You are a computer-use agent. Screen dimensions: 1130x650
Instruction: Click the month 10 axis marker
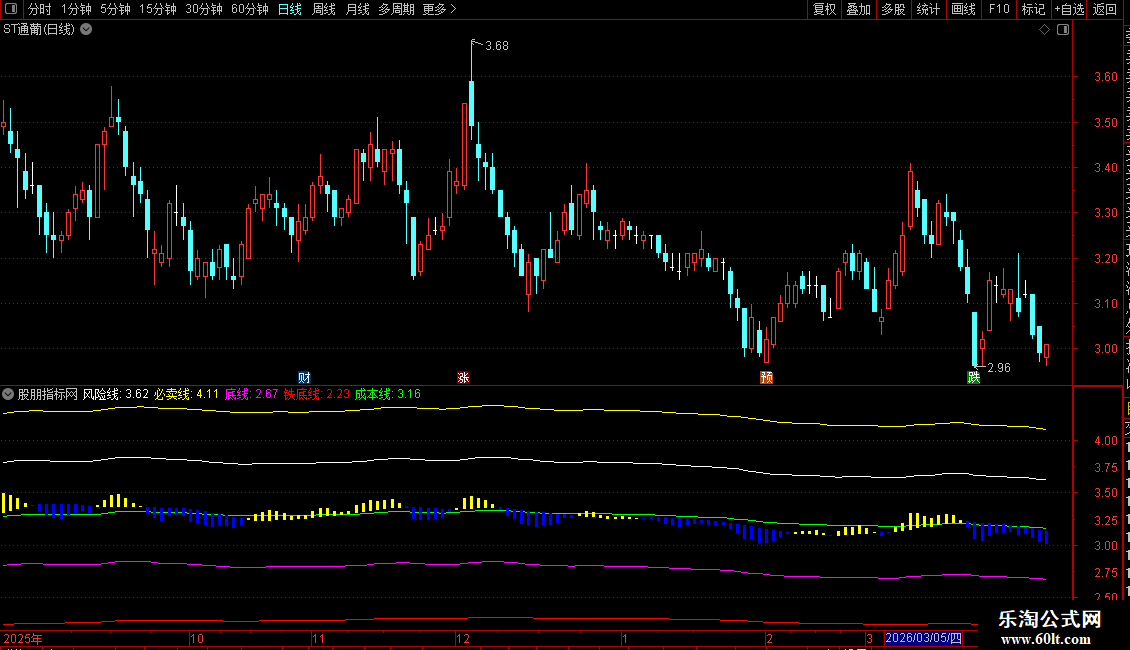click(x=197, y=638)
